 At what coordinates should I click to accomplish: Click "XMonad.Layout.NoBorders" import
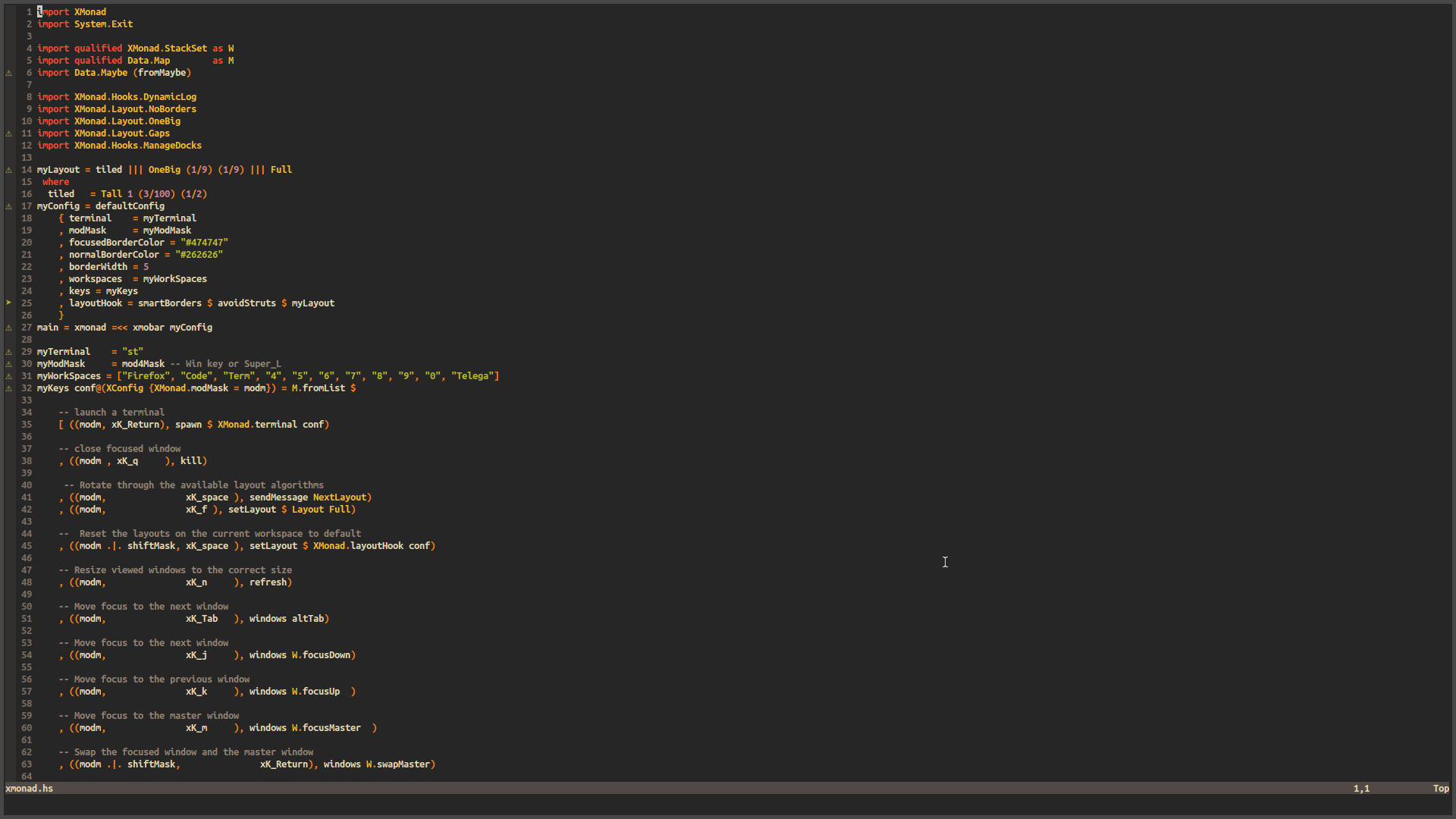pos(136,109)
